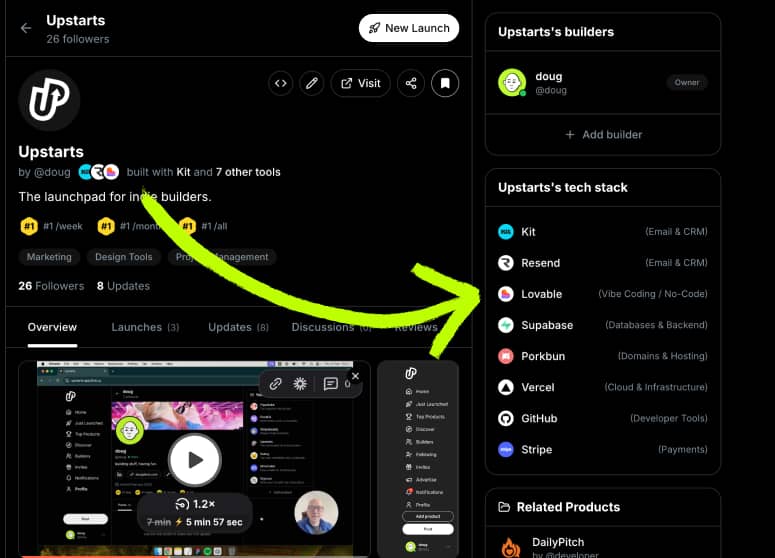The height and width of the screenshot is (558, 775).
Task: Open the 7 other tools link
Action: [x=248, y=172]
